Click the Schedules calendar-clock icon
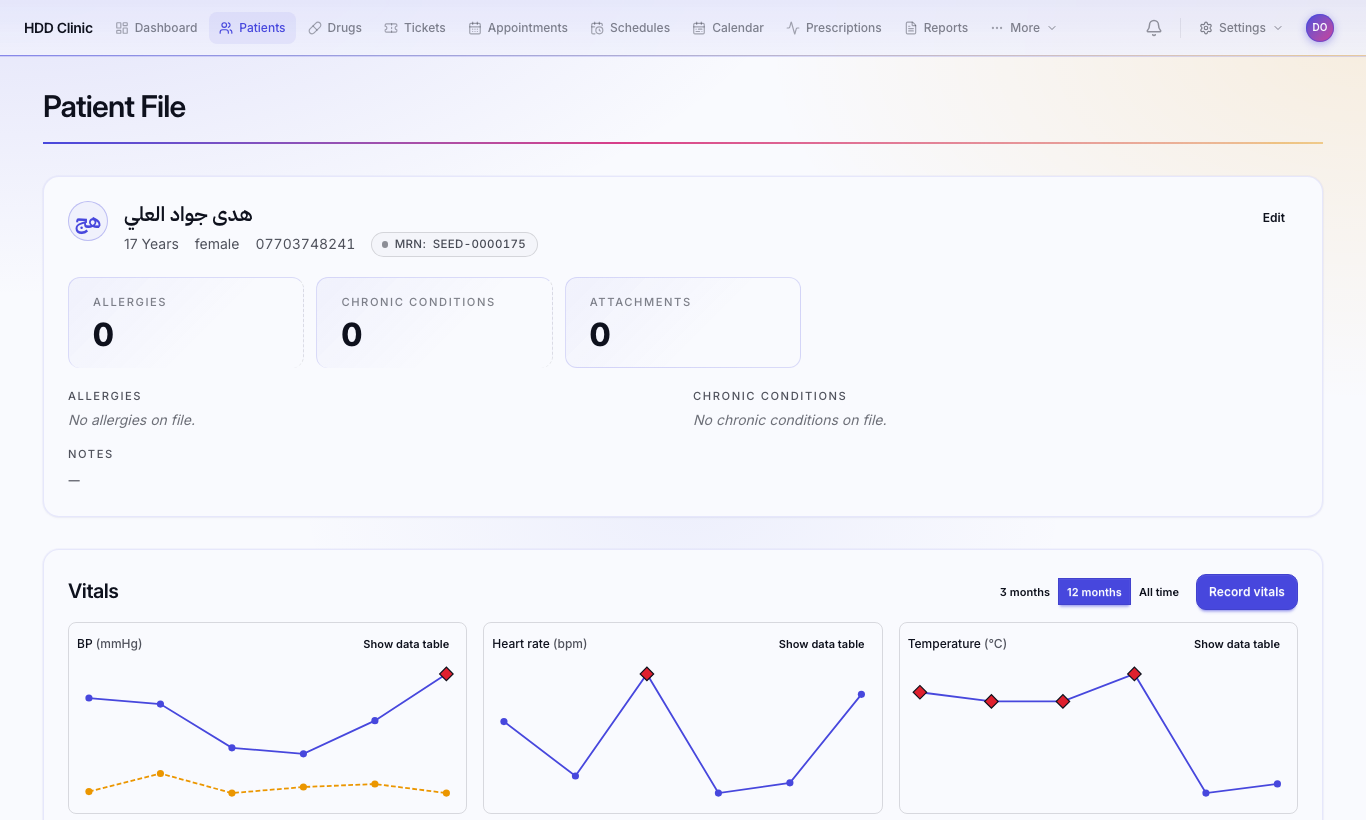This screenshot has width=1366, height=820. point(597,28)
